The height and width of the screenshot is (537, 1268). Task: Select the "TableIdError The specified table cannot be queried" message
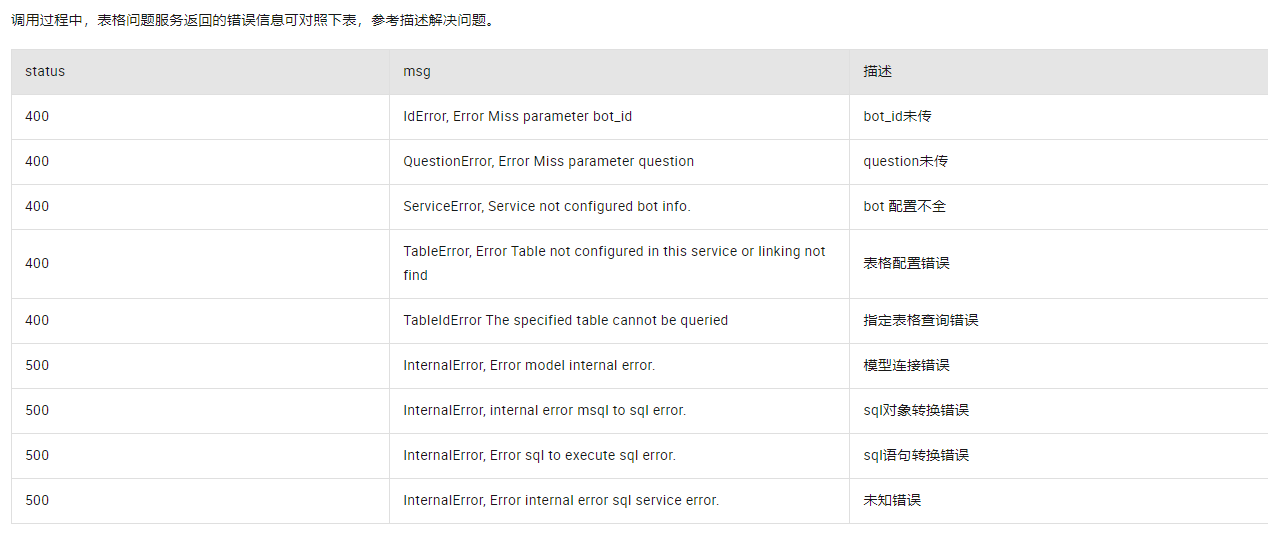tap(565, 321)
